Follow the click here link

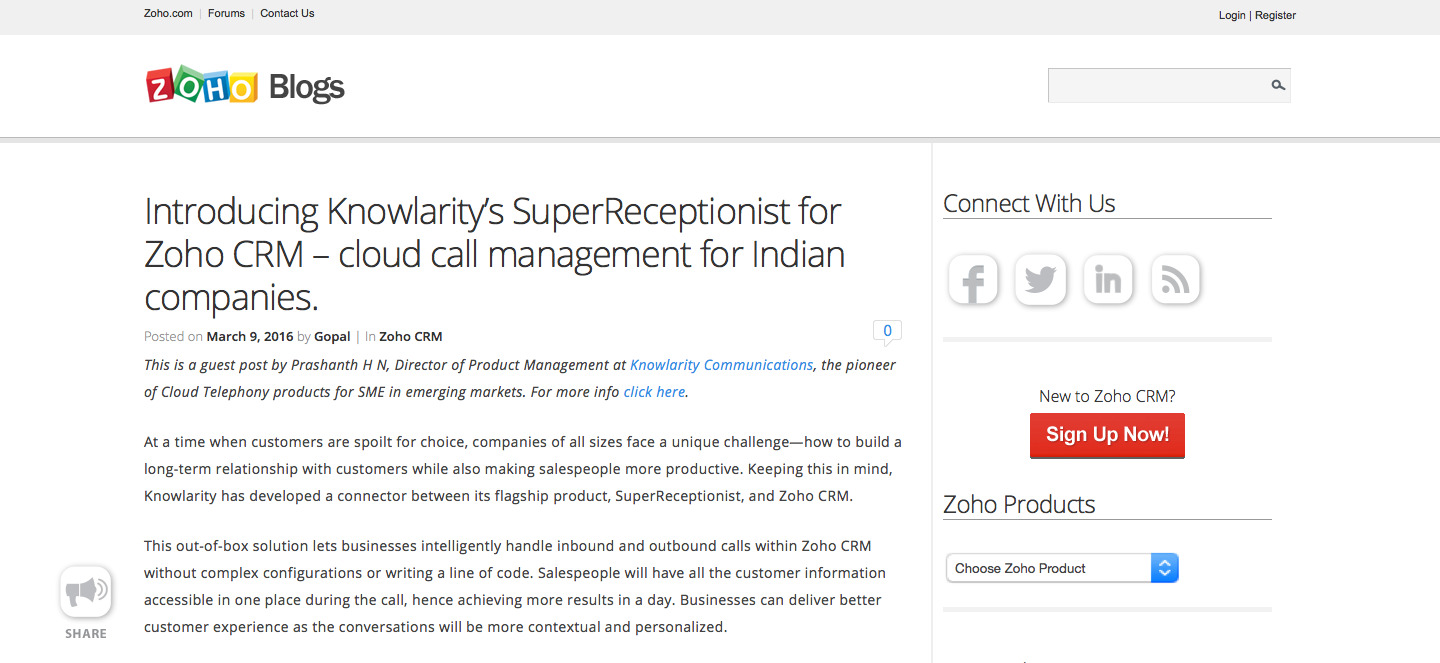654,392
